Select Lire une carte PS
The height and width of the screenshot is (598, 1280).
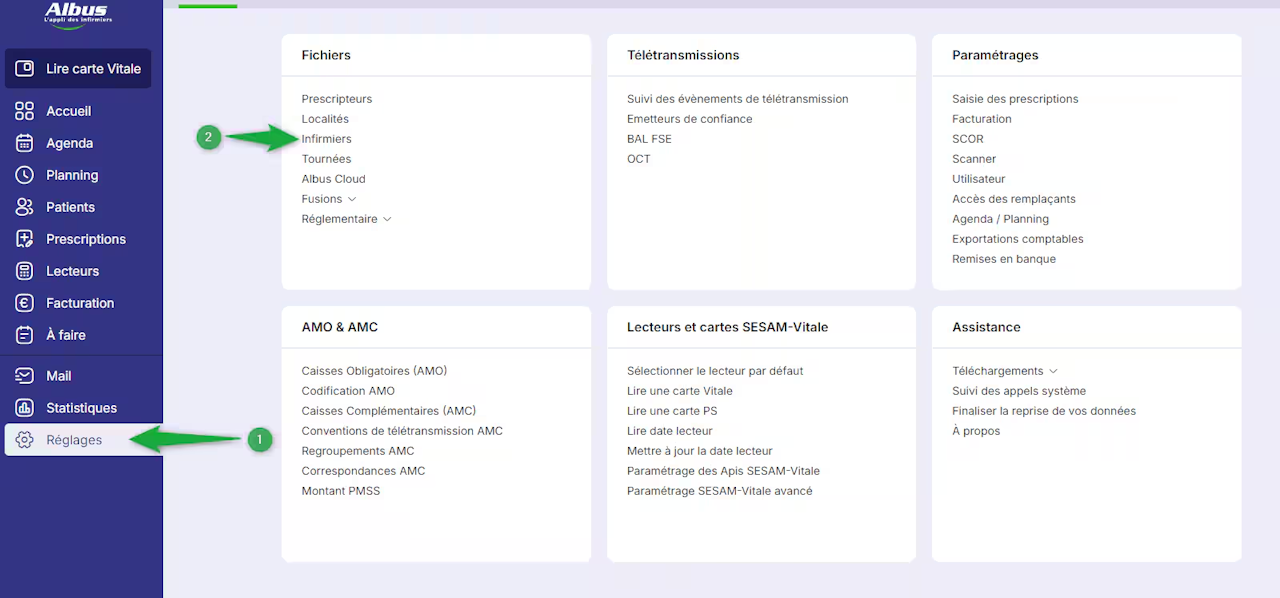point(671,411)
